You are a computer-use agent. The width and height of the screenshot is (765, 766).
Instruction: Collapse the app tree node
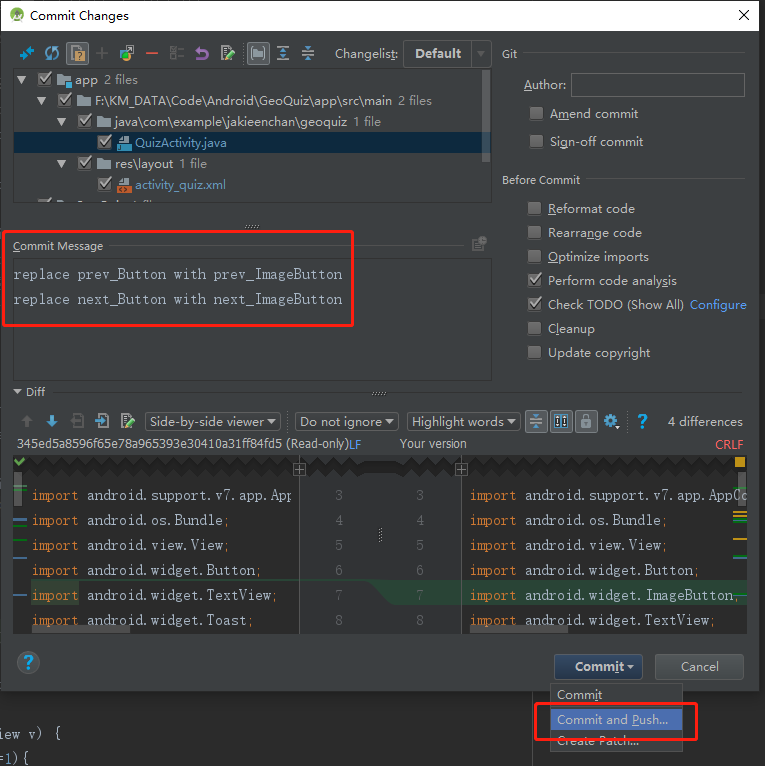(x=21, y=79)
